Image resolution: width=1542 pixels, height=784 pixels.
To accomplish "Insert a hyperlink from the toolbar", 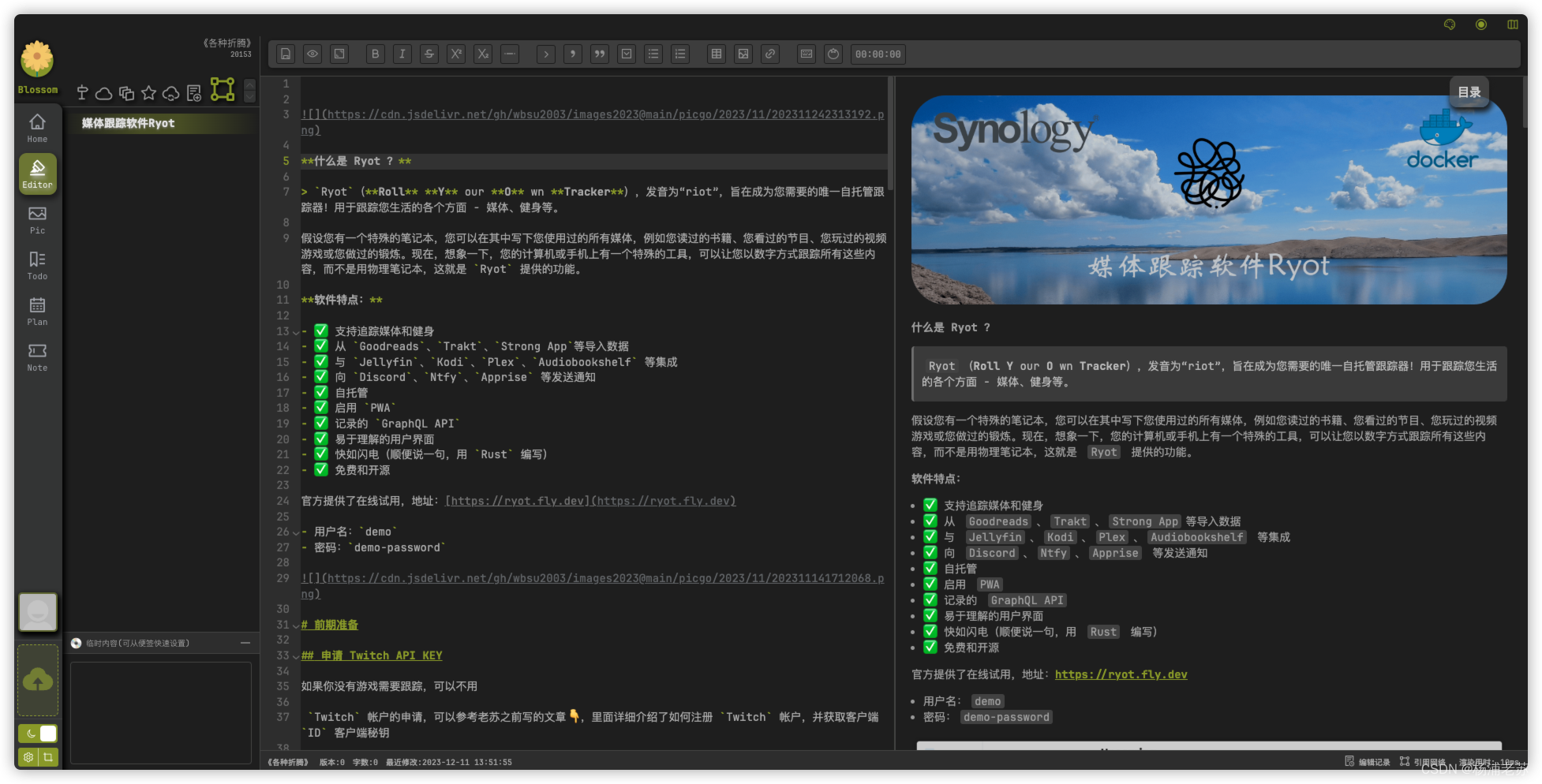I will 770,54.
